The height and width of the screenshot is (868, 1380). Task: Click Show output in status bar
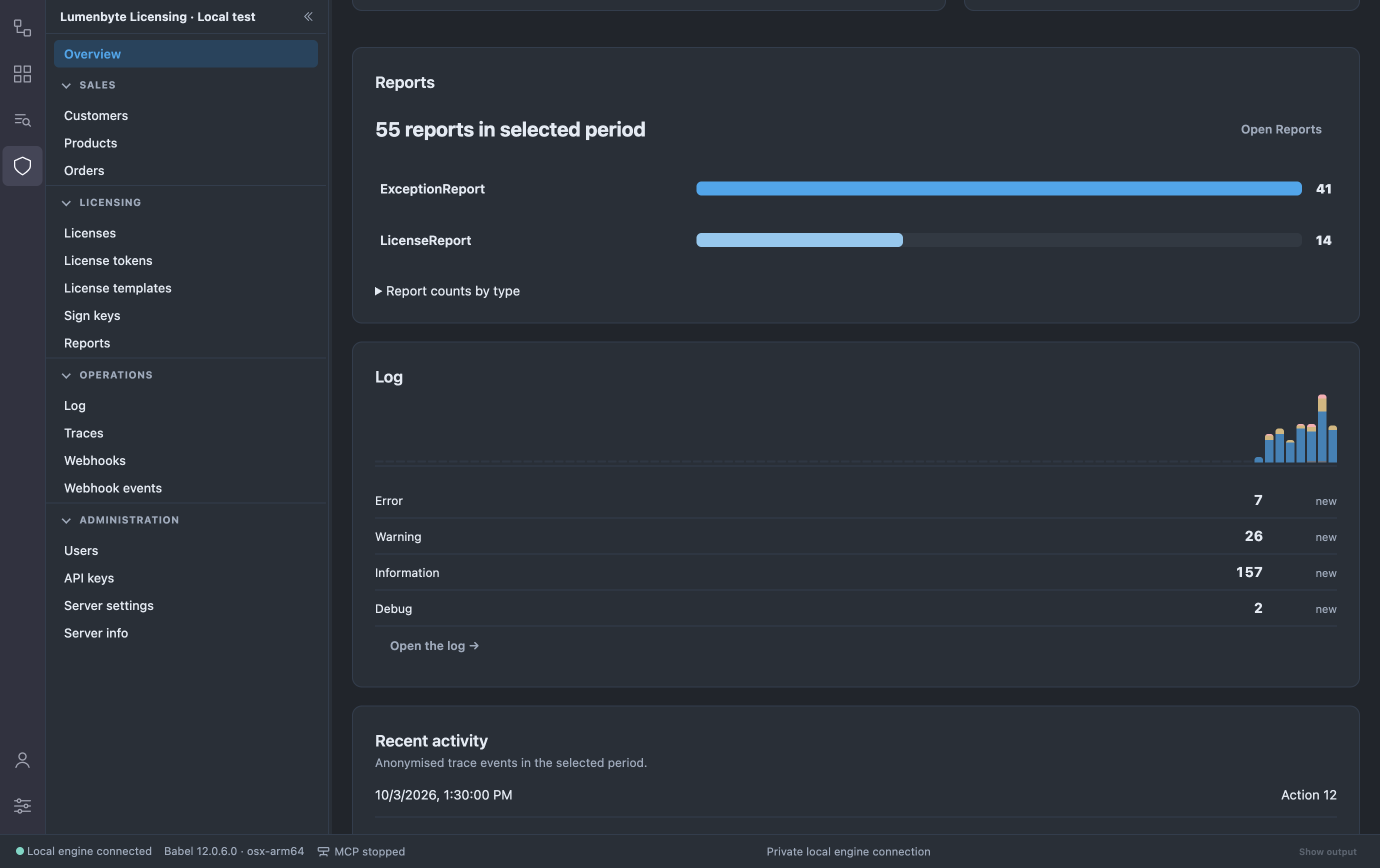click(x=1327, y=852)
